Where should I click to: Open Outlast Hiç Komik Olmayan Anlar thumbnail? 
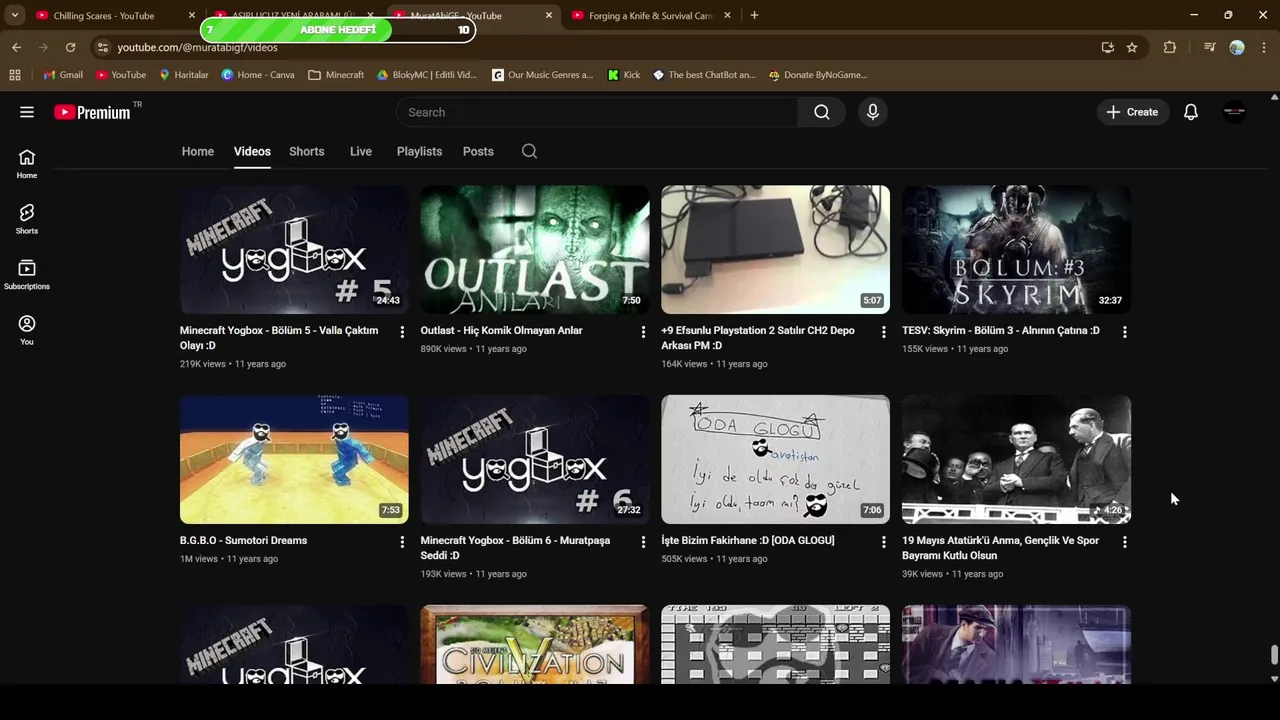click(535, 249)
